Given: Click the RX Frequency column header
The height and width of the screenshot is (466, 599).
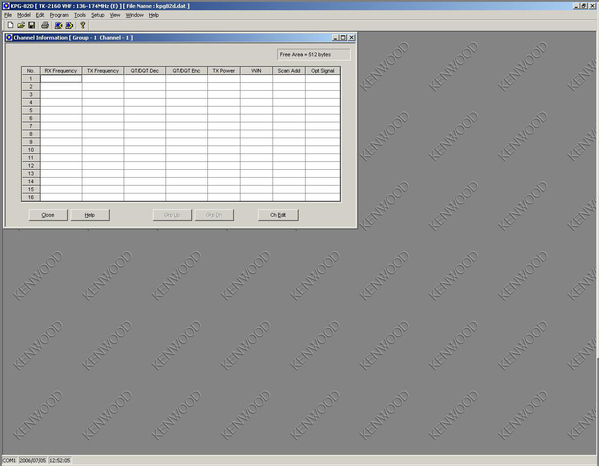Looking at the screenshot, I should click(61, 71).
